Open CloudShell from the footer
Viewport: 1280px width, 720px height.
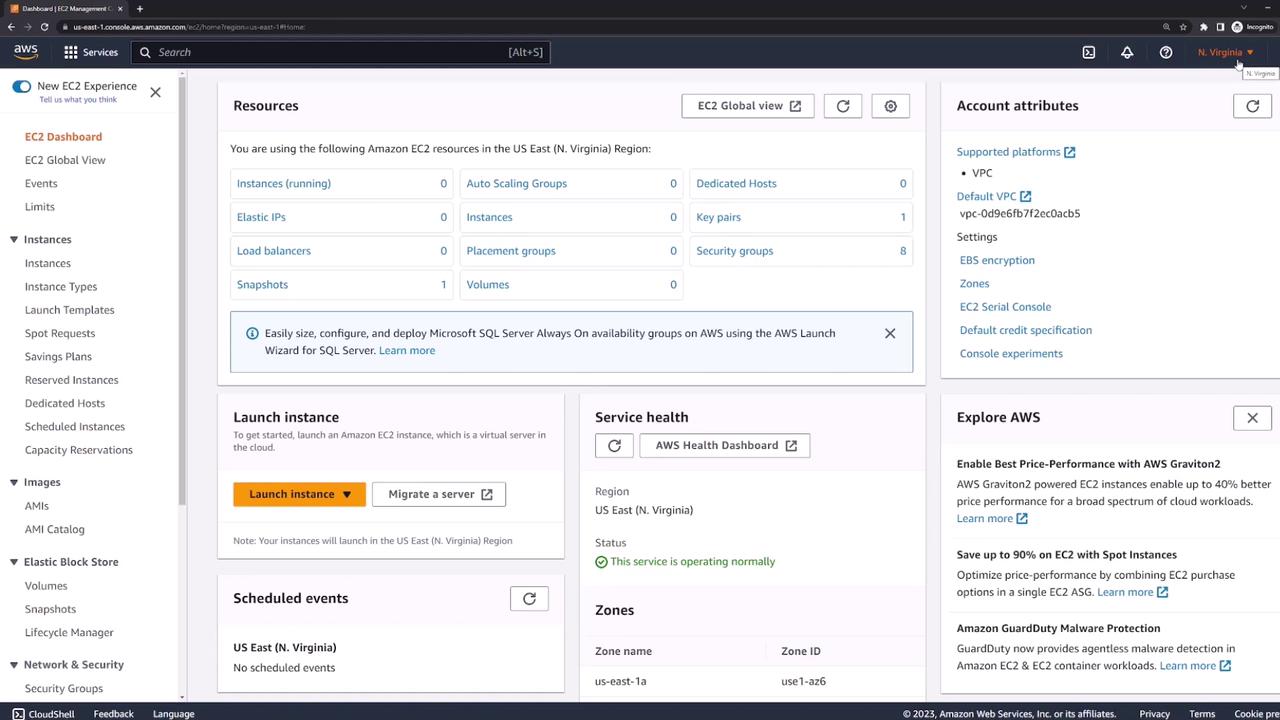point(43,714)
